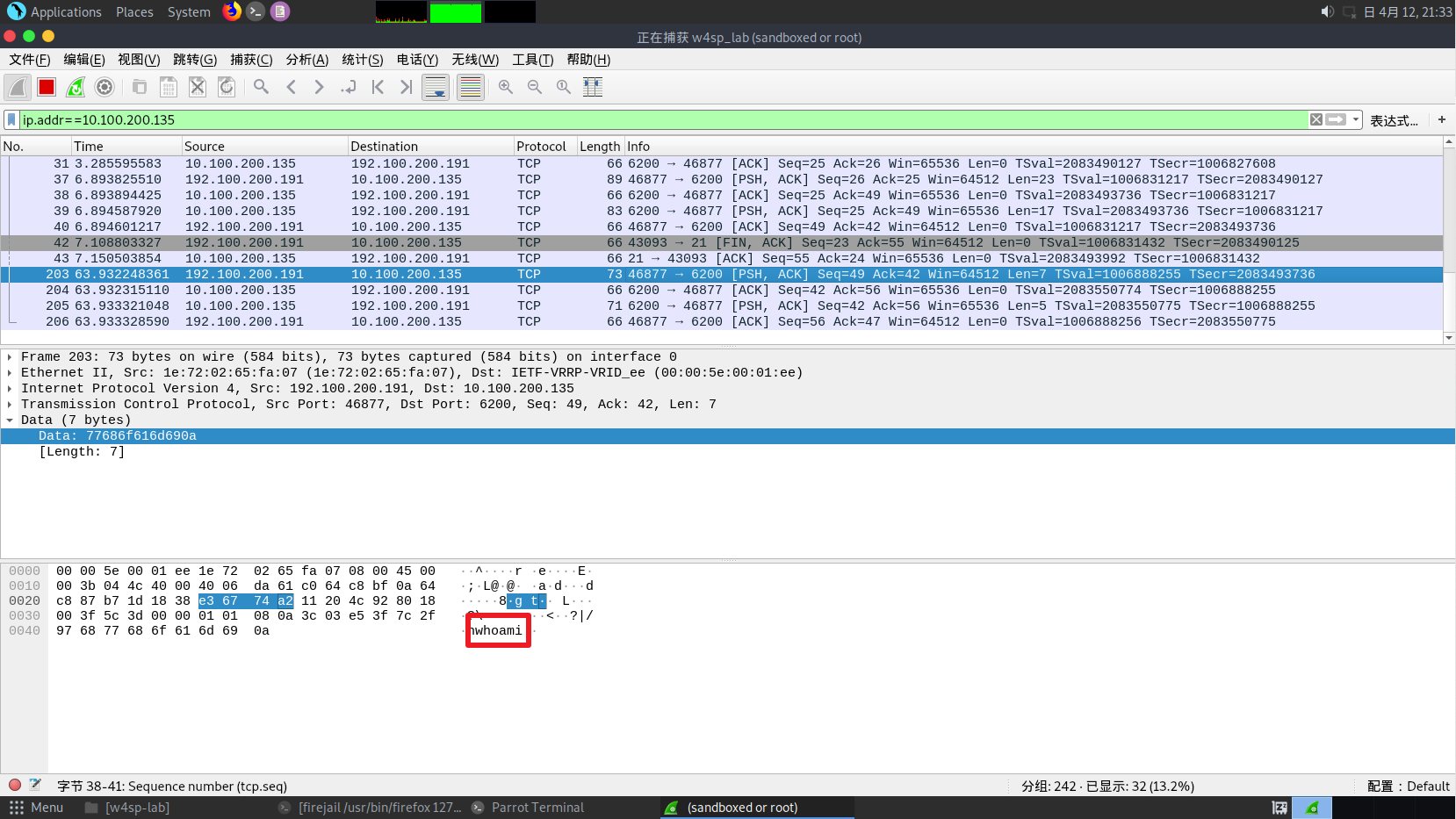Screen dimensions: 1456x819
Task: Open the filter history dropdown
Action: tap(1357, 119)
